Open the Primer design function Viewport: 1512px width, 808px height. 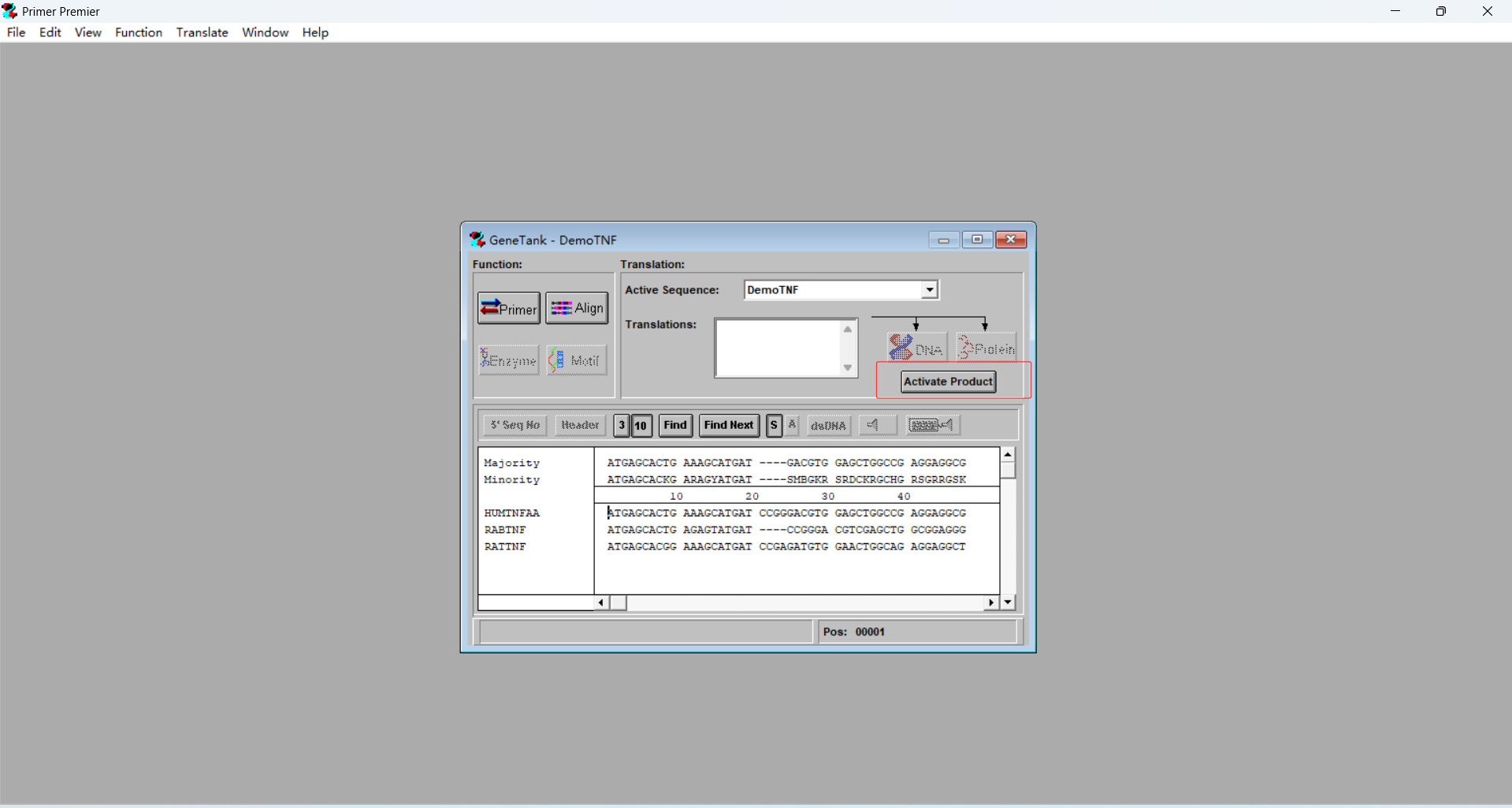(509, 308)
